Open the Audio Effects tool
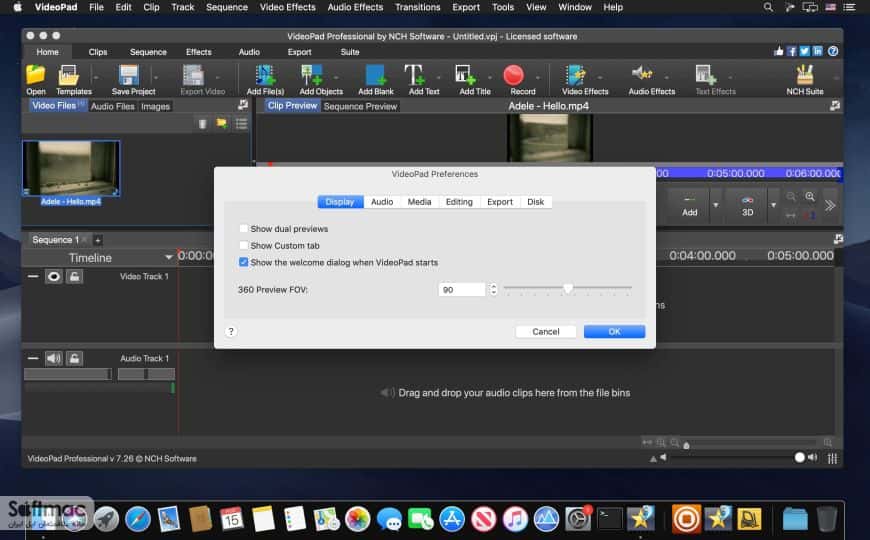 pyautogui.click(x=651, y=80)
